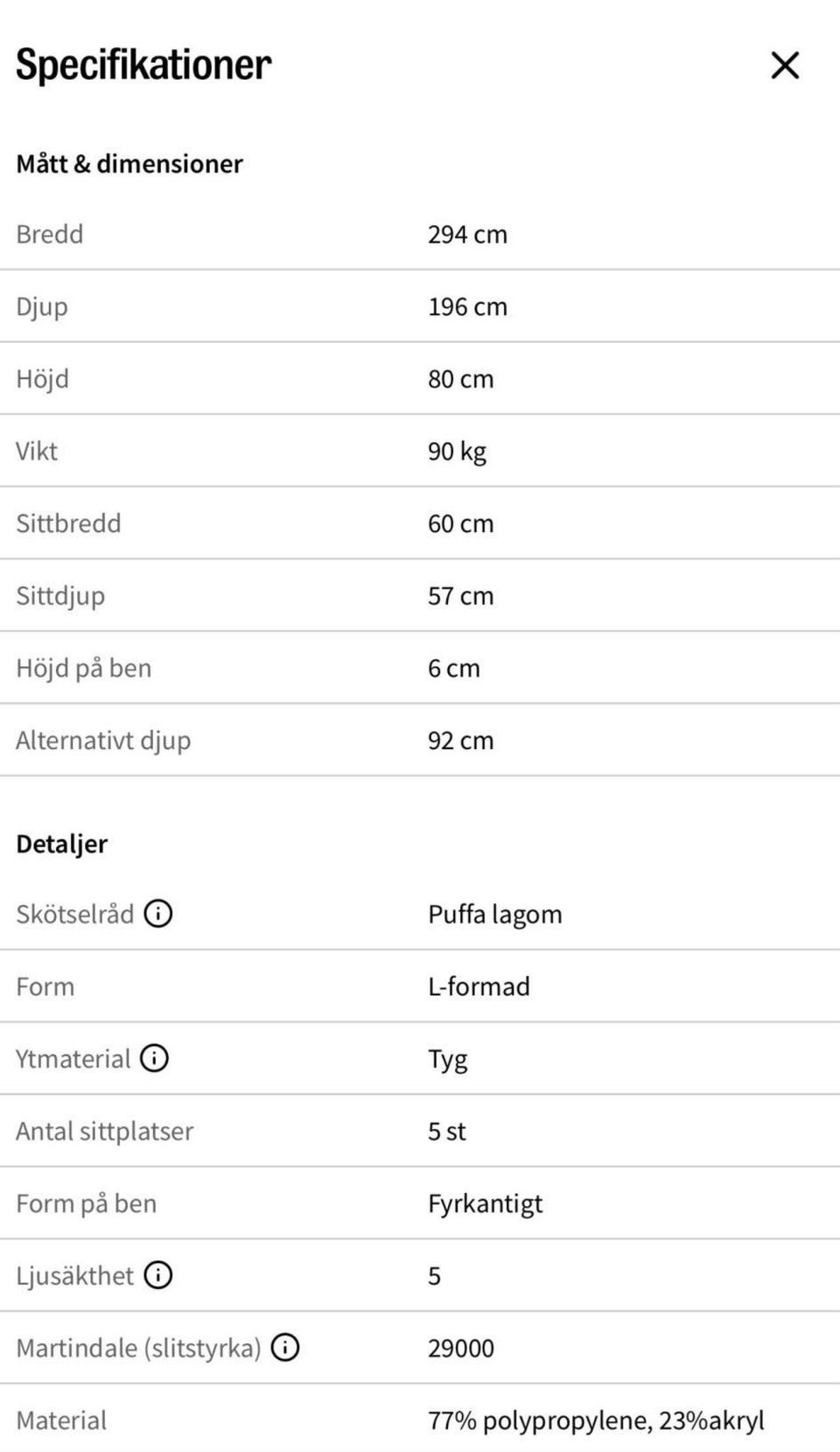The height and width of the screenshot is (1452, 840).
Task: Open info icon next to Ljusäkthet
Action: point(158,1275)
